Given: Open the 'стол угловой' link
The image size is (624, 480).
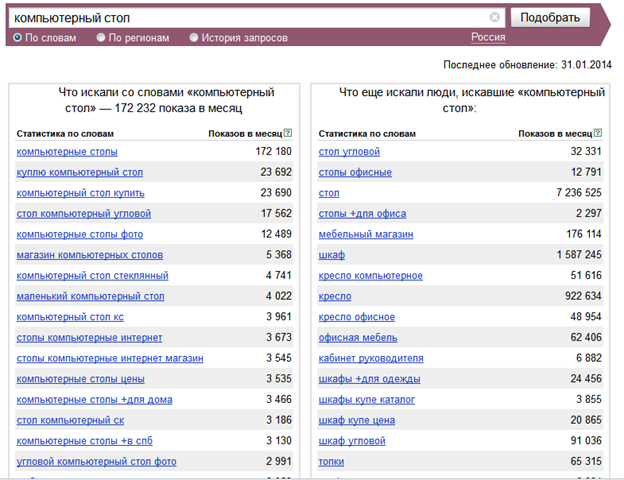Looking at the screenshot, I should tap(349, 152).
